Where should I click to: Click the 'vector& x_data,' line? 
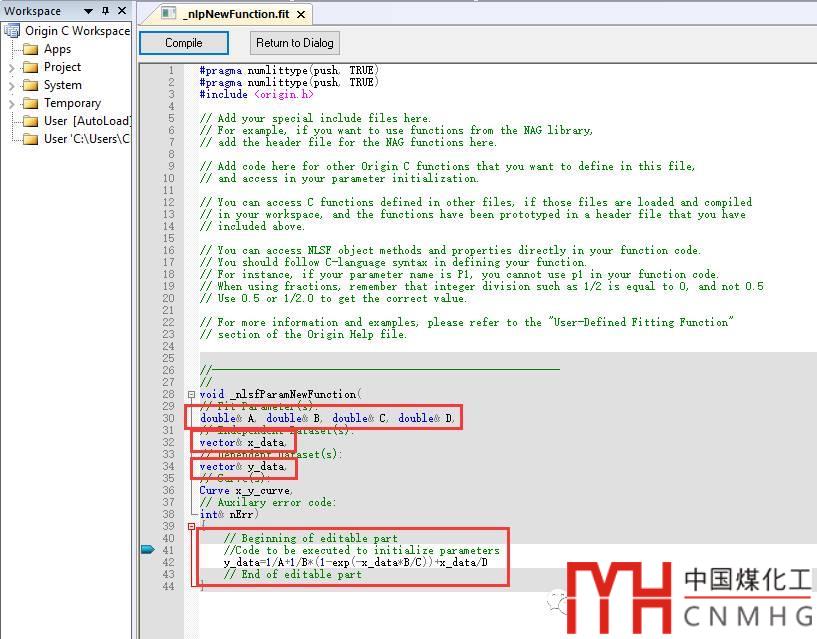243,443
